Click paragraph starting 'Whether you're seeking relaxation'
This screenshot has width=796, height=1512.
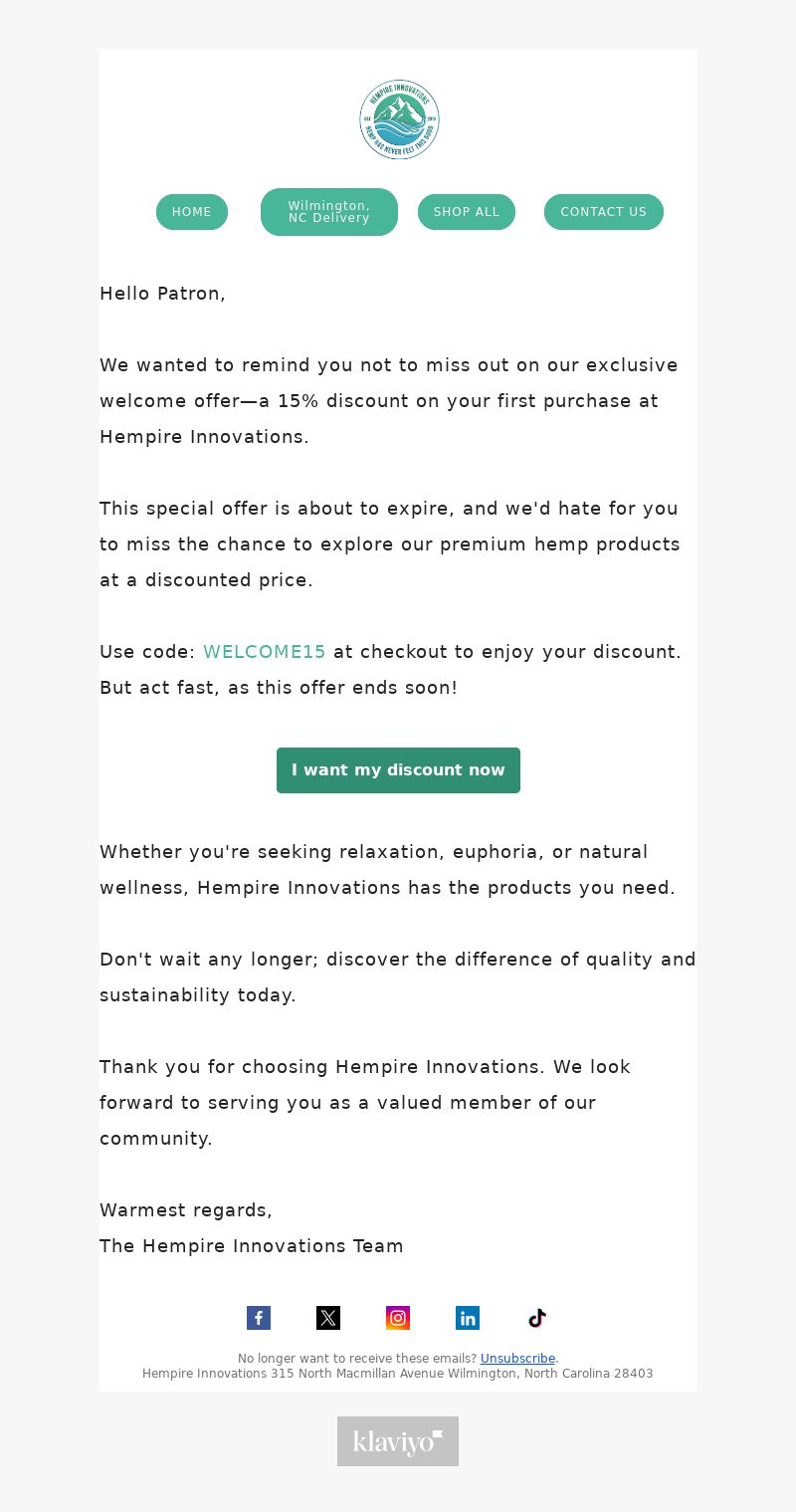388,870
